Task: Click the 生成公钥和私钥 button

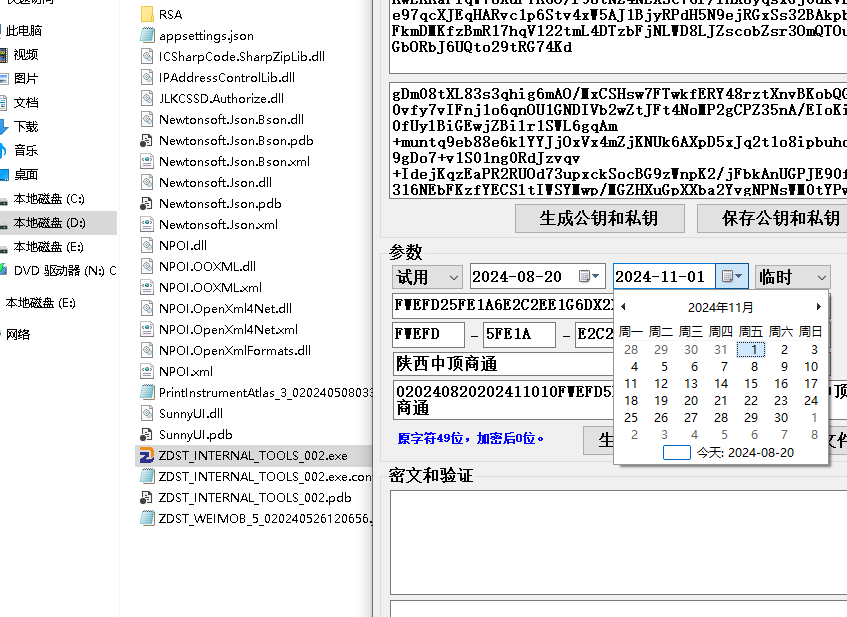Action: [599, 218]
